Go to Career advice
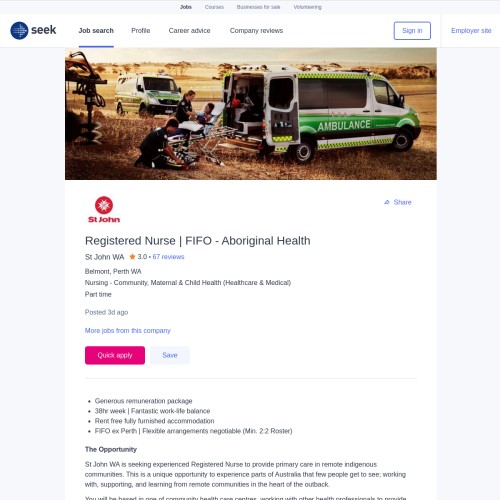 (189, 31)
